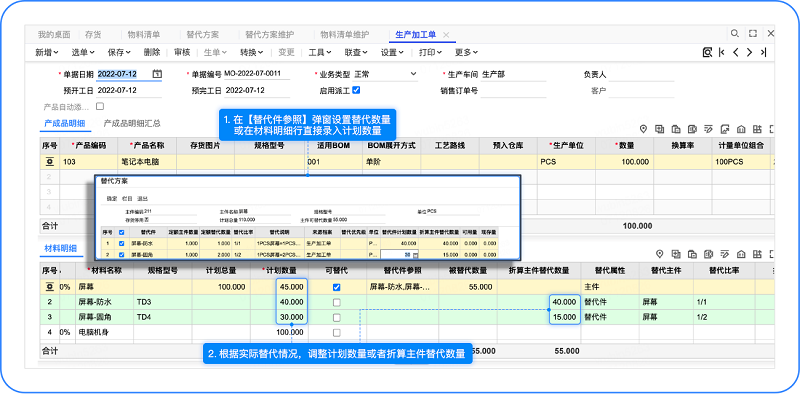800x394 pixels.
Task: Enable the 产品自动添… checkbox
Action: pos(100,106)
